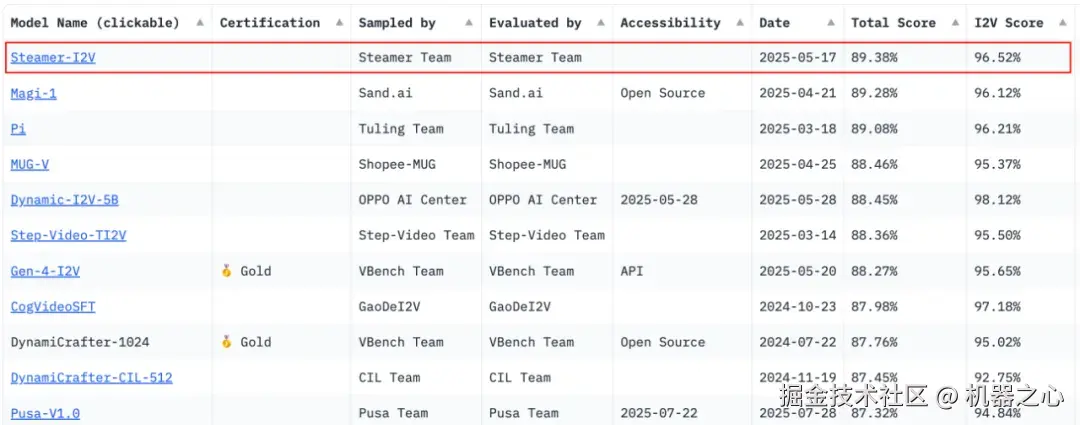Viewport: 1080px width, 425px height.
Task: Sort by Date using its arrow icon
Action: (832, 23)
